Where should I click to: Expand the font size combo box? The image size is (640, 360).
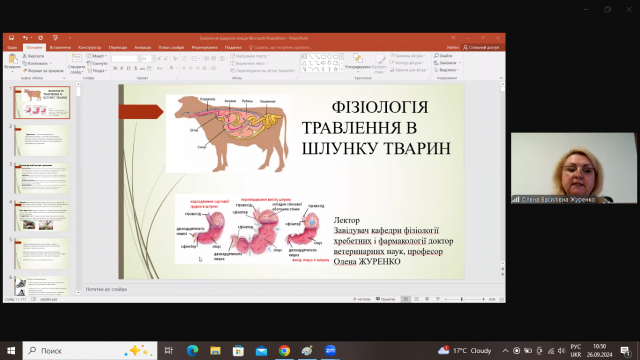pyautogui.click(x=153, y=59)
